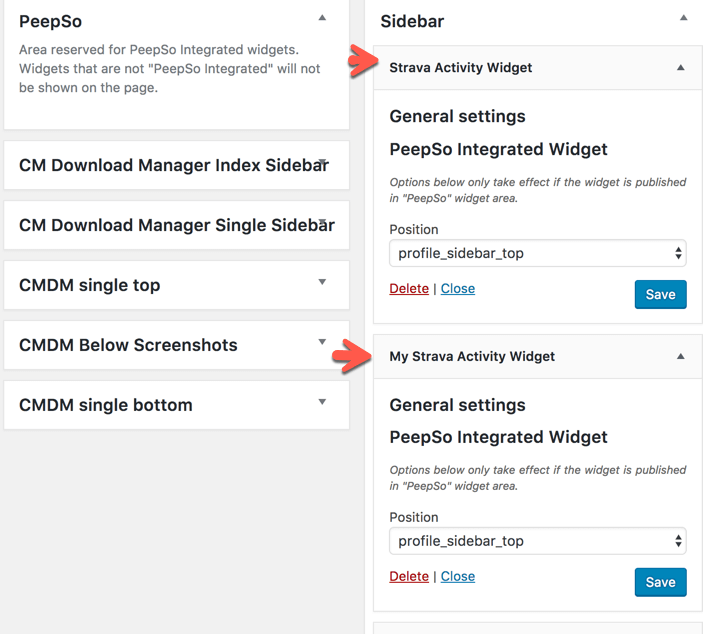This screenshot has width=703, height=634.
Task: Expand CM Download Manager Single Sidebar arrow
Action: [x=322, y=222]
